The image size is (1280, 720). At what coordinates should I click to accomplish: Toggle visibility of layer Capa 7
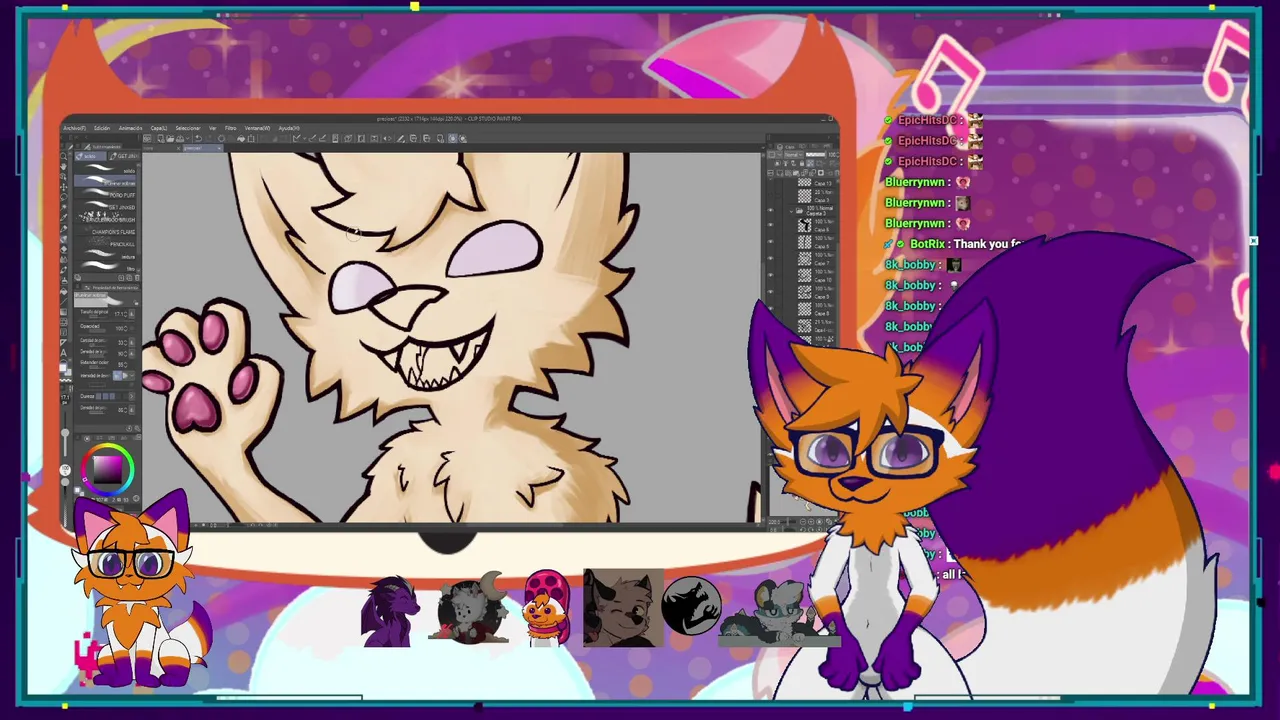[x=771, y=258]
